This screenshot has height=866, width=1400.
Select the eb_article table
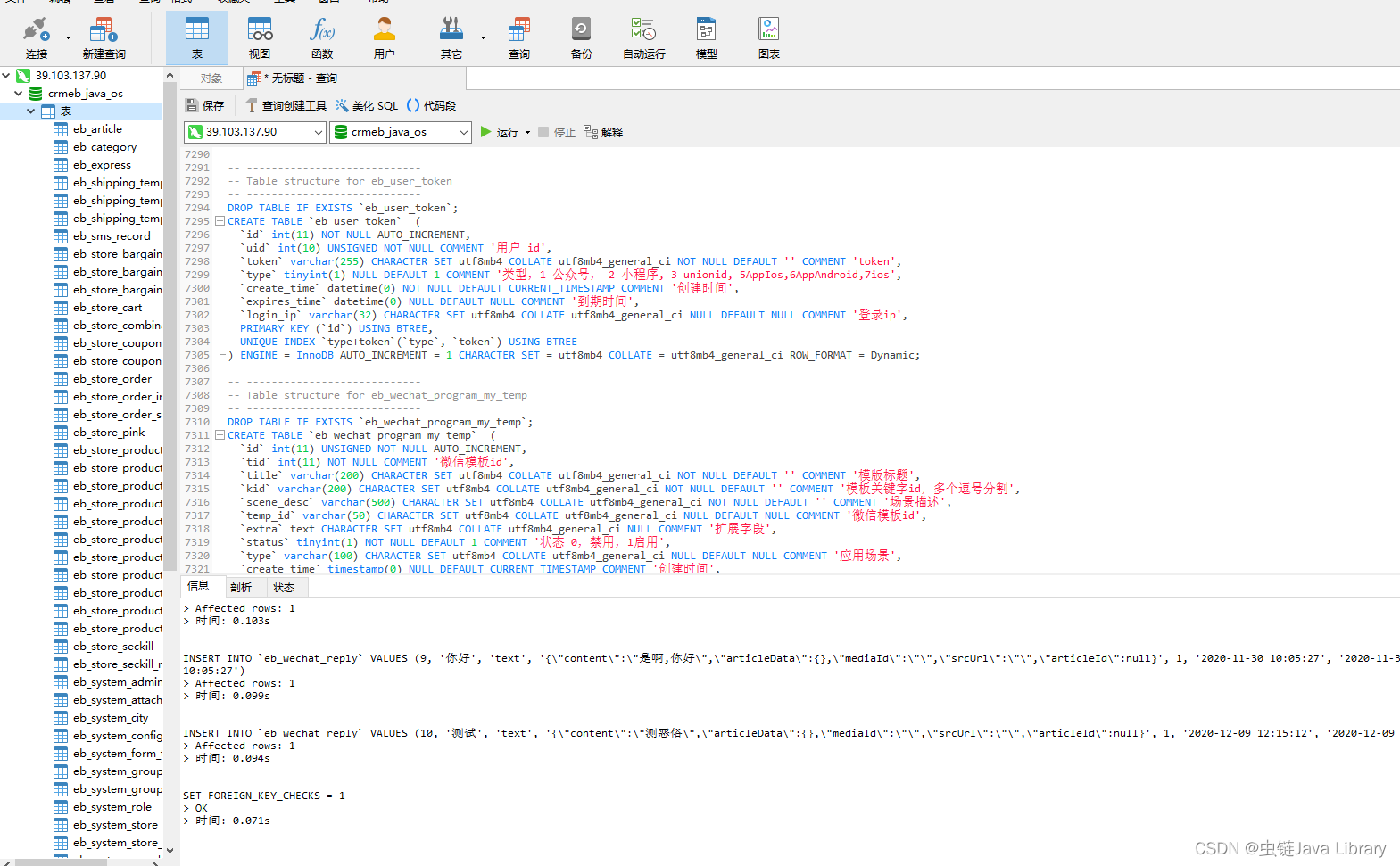[98, 129]
